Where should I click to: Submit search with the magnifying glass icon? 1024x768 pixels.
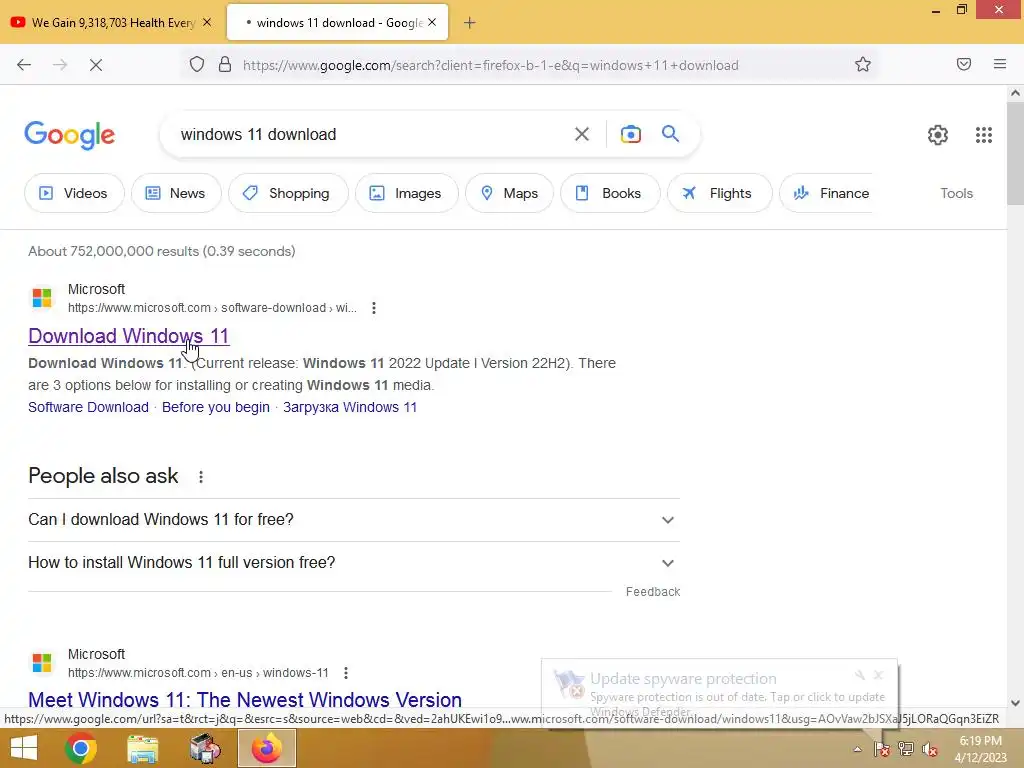coord(670,134)
